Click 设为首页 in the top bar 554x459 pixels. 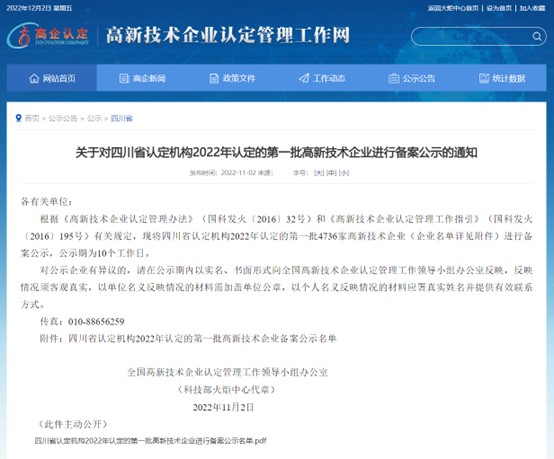[x=499, y=8]
